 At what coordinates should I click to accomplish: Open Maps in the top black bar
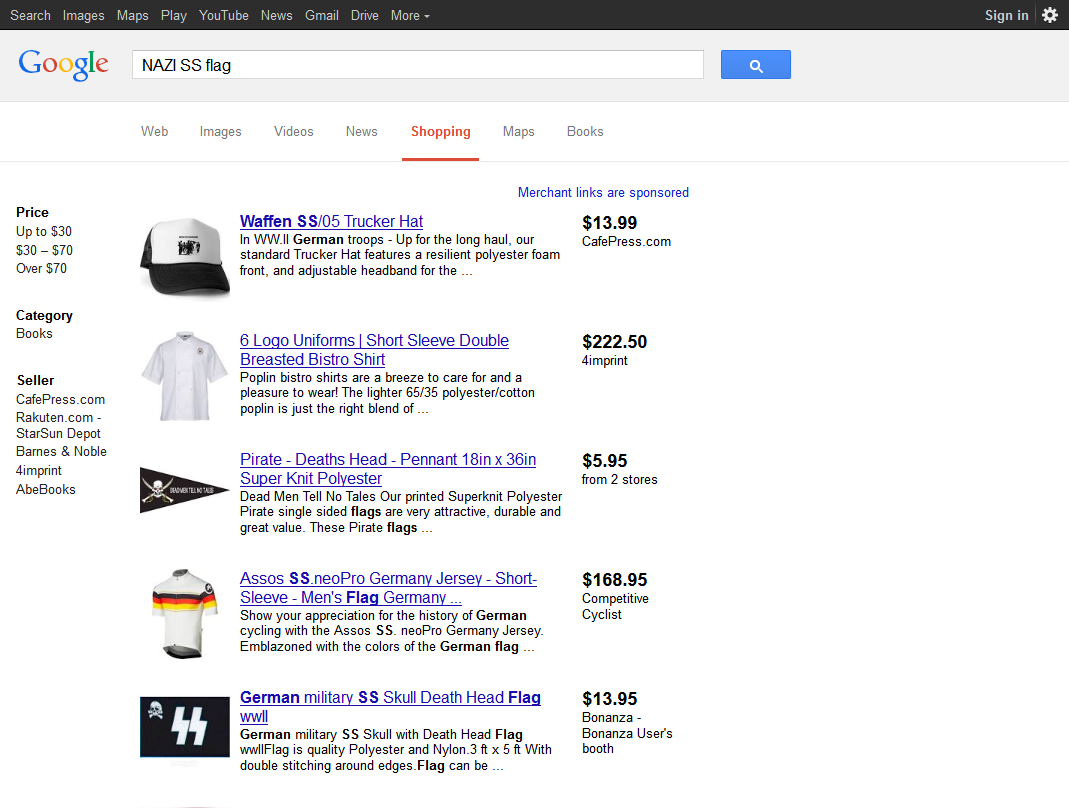(x=132, y=15)
